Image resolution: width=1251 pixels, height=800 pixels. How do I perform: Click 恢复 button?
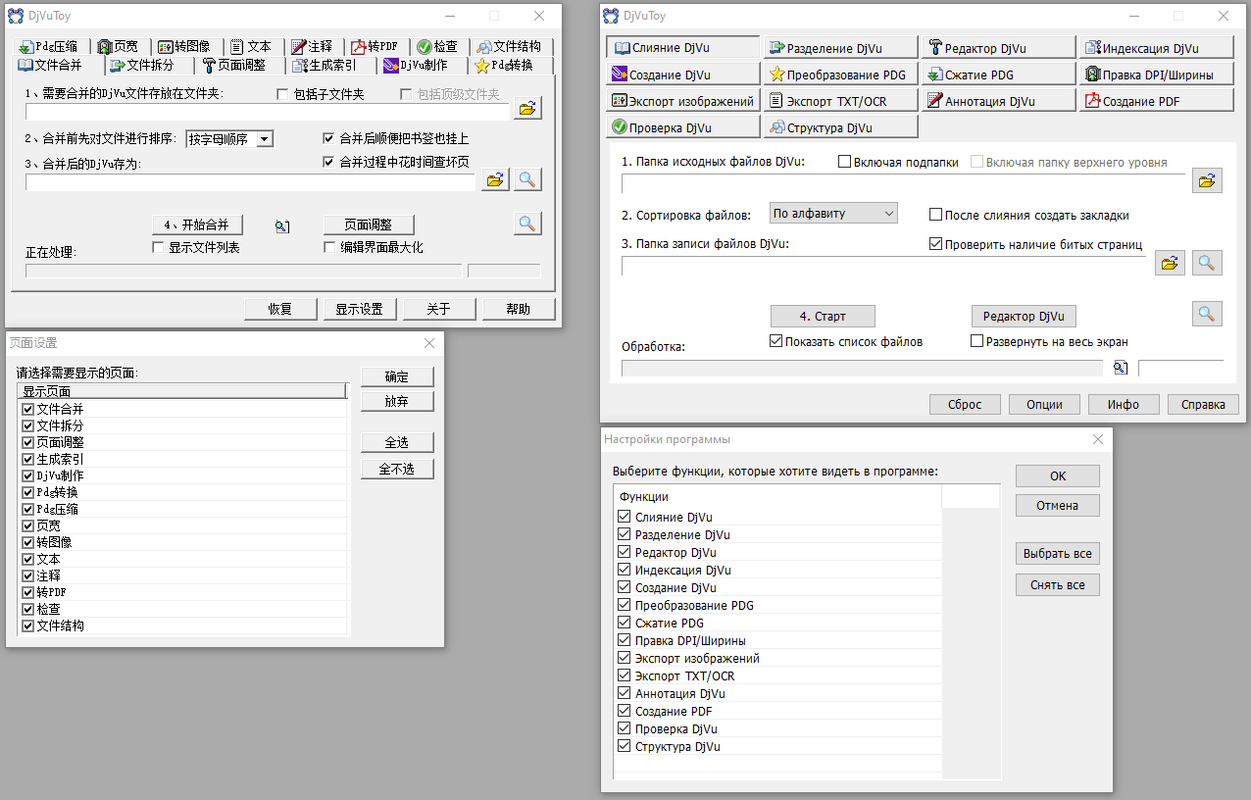(x=280, y=309)
